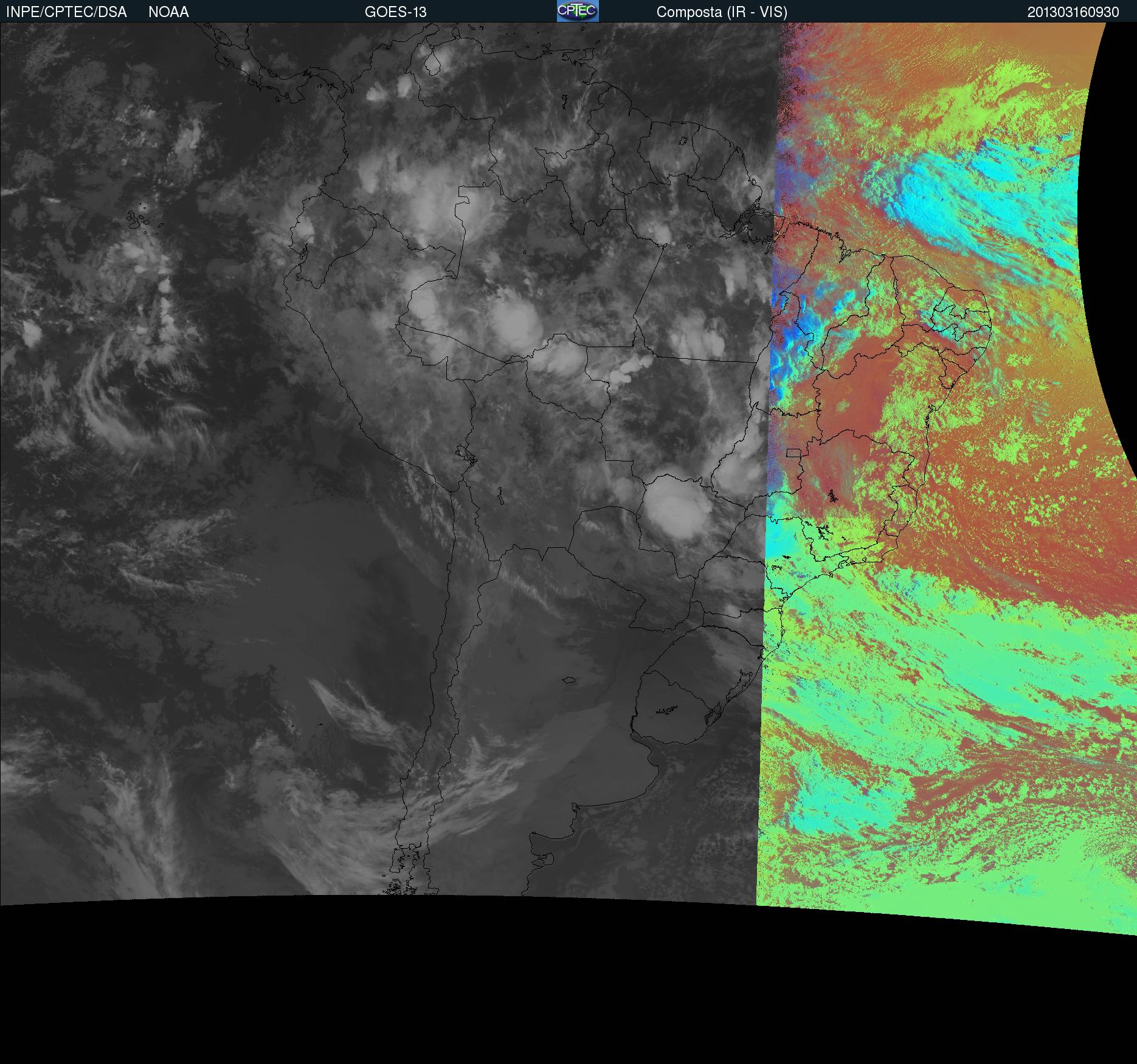Click the NOAA label in header
This screenshot has width=1137, height=1064.
coord(168,12)
